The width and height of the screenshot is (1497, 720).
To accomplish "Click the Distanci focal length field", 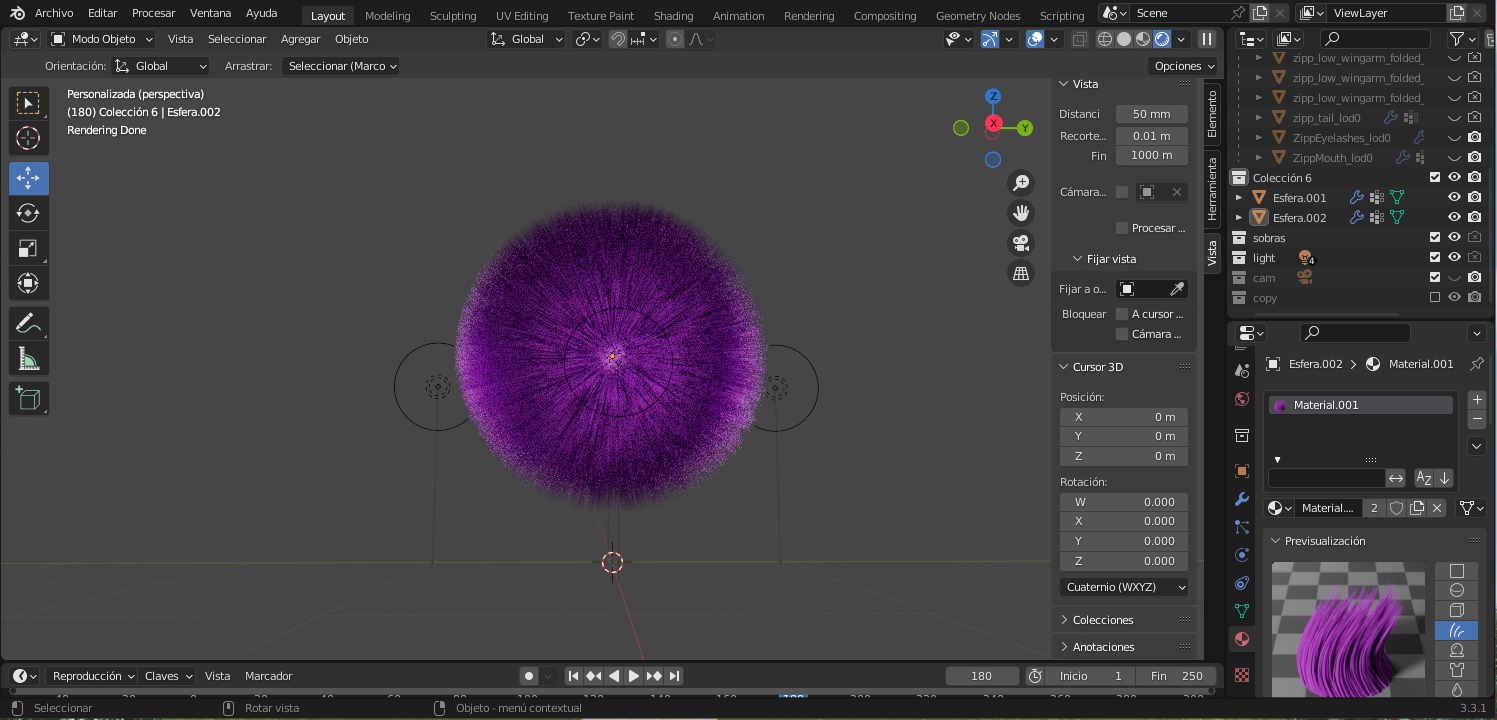I will point(1152,114).
